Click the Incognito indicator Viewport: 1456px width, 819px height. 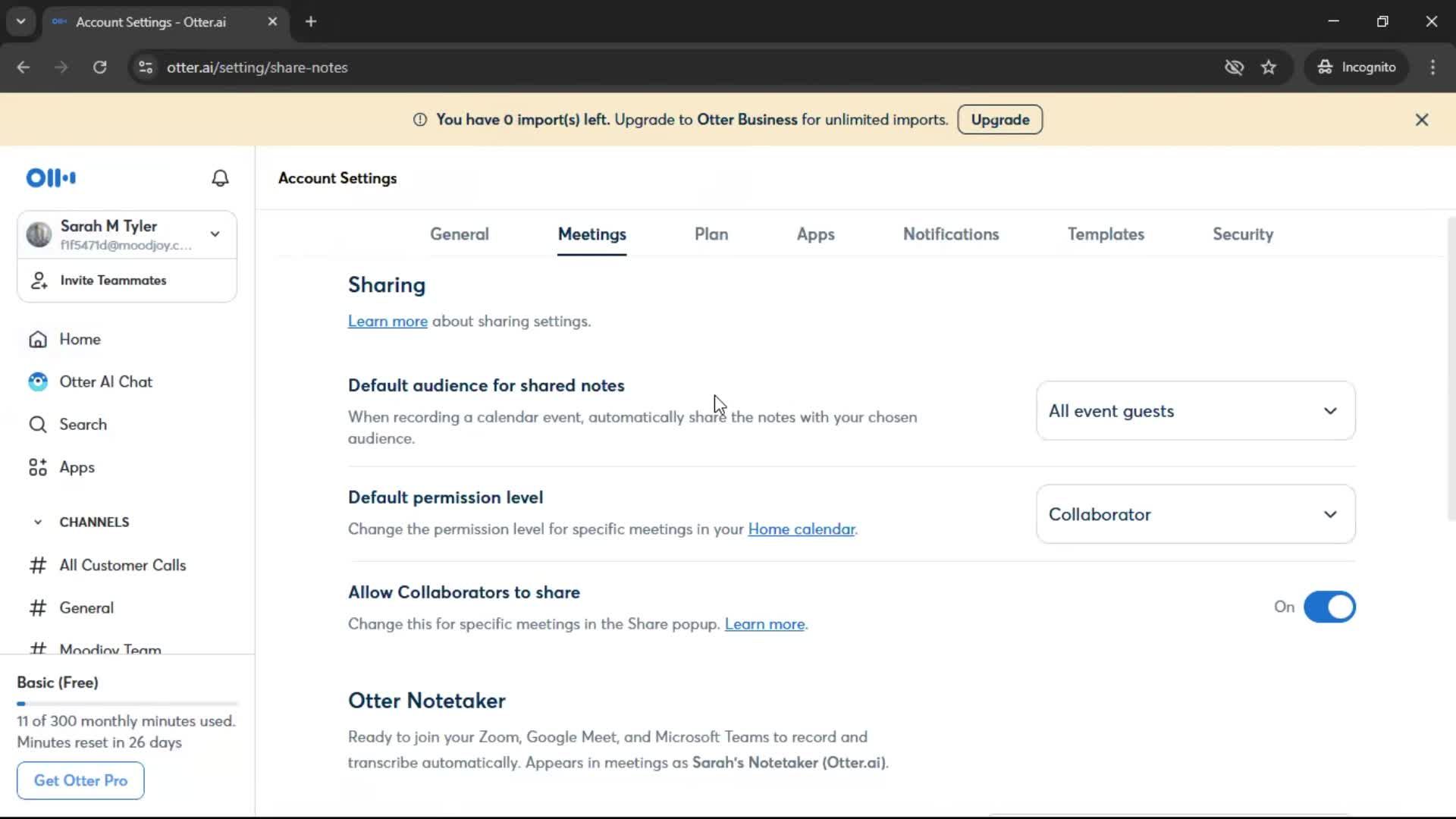[x=1357, y=67]
